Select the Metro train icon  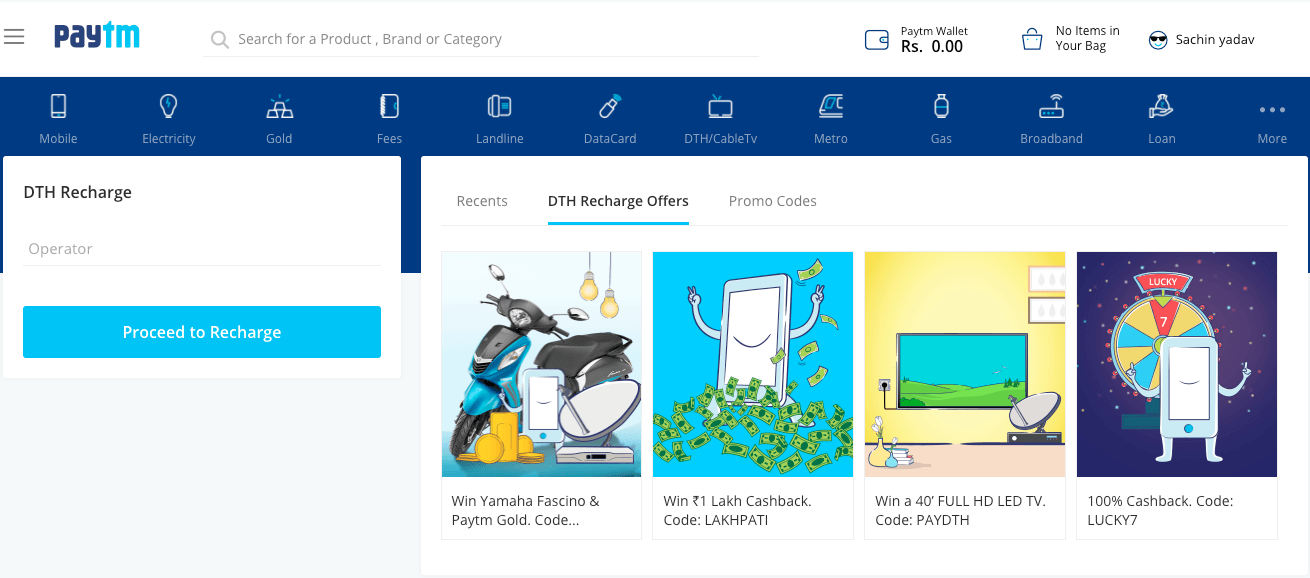831,105
